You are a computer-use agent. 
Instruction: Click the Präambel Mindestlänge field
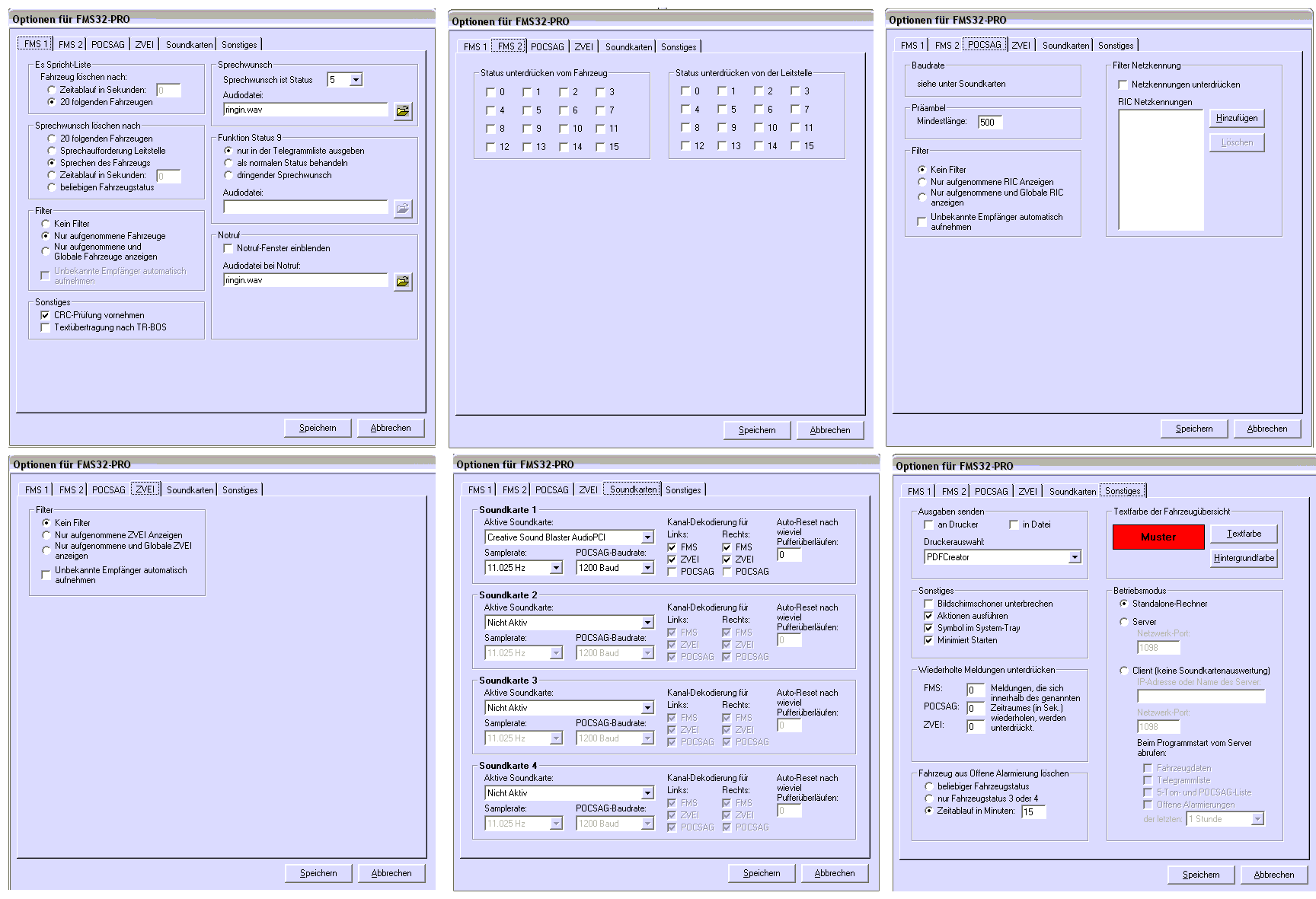[x=990, y=123]
